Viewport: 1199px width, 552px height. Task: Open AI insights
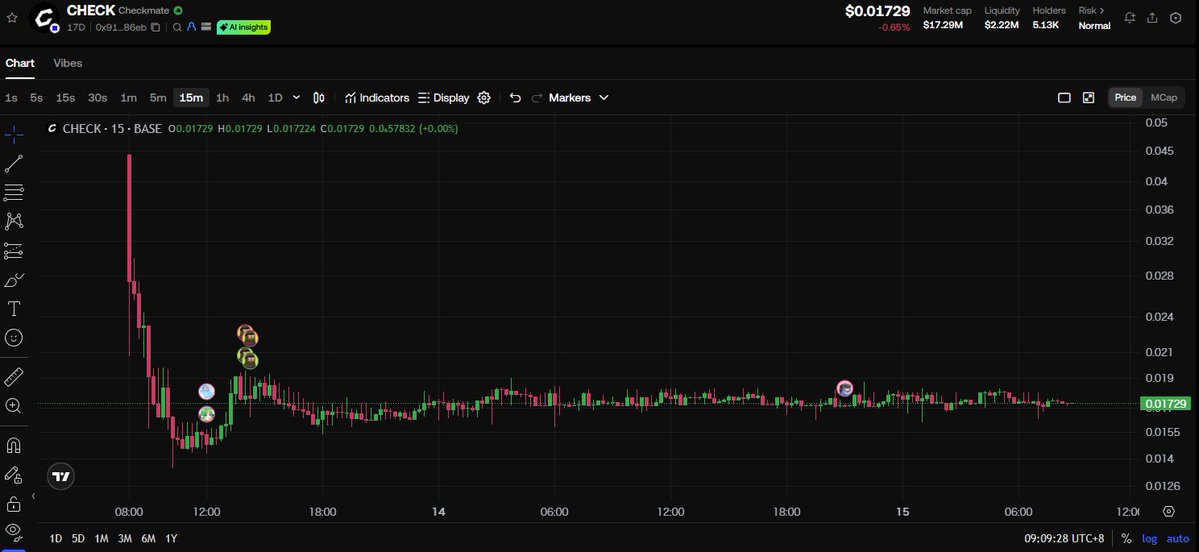click(243, 28)
